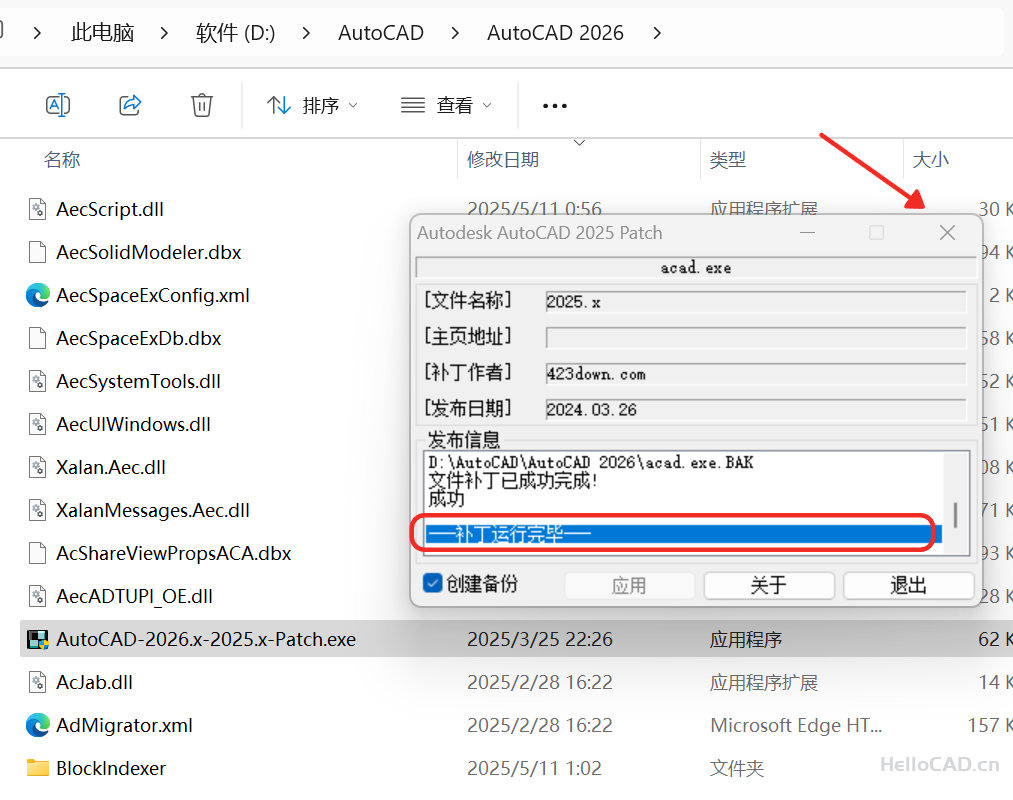
Task: Select the AecADTUPI_OE.dll file icon
Action: (x=37, y=596)
